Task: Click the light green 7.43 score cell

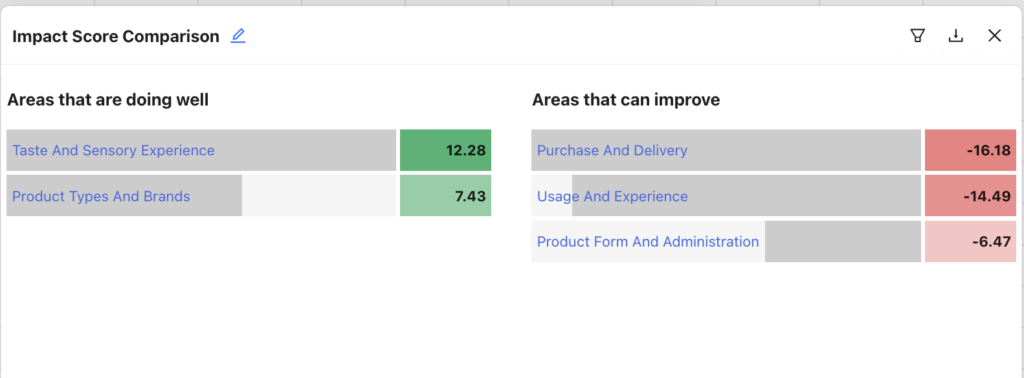Action: tap(445, 196)
